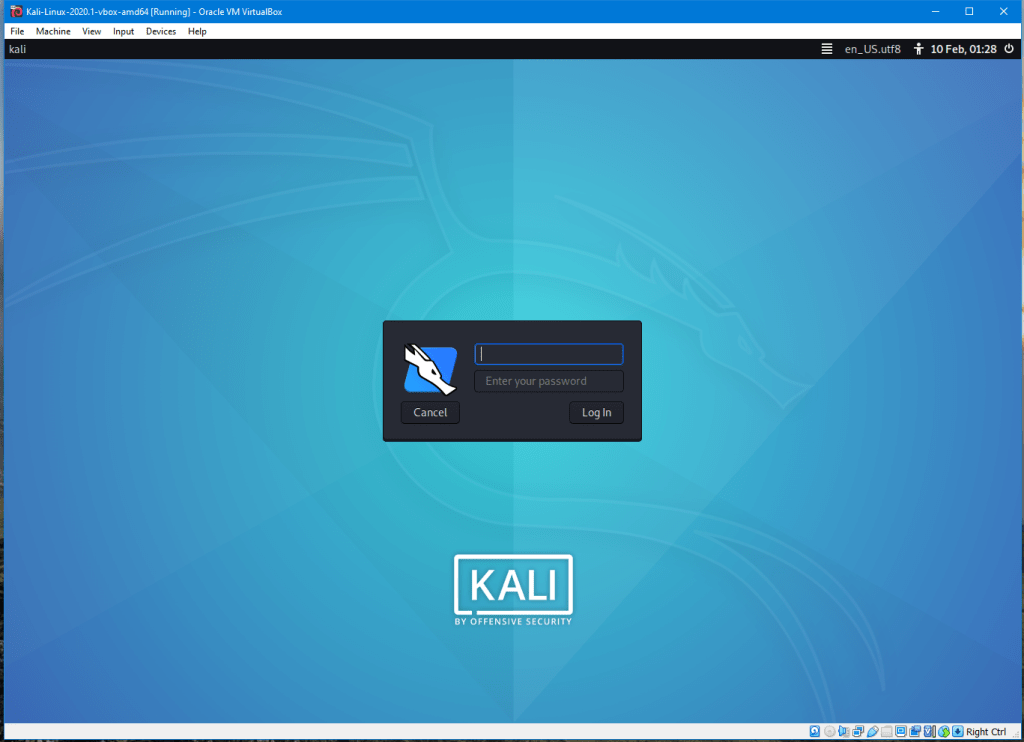Open the accessibility menu icon
Screen dimensions: 1024x742
coord(918,49)
